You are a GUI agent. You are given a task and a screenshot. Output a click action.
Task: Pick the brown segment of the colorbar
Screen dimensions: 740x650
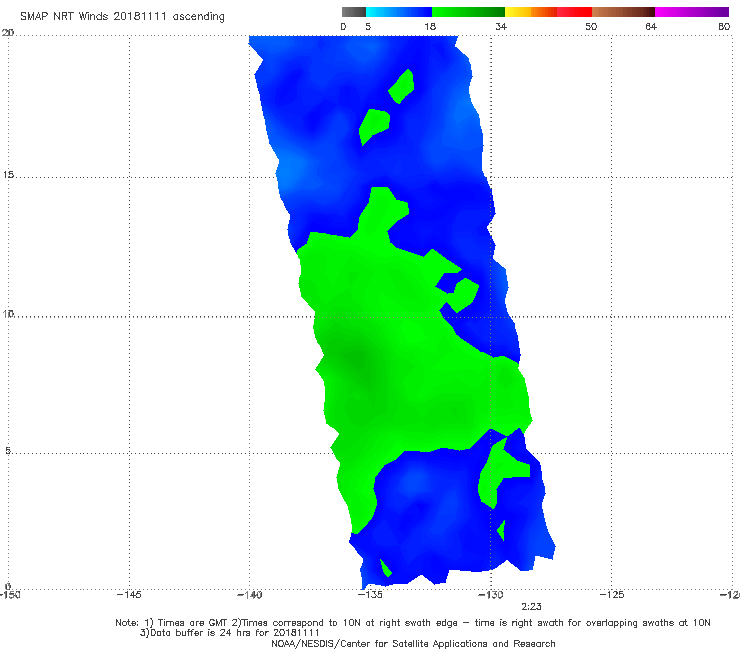tap(623, 12)
